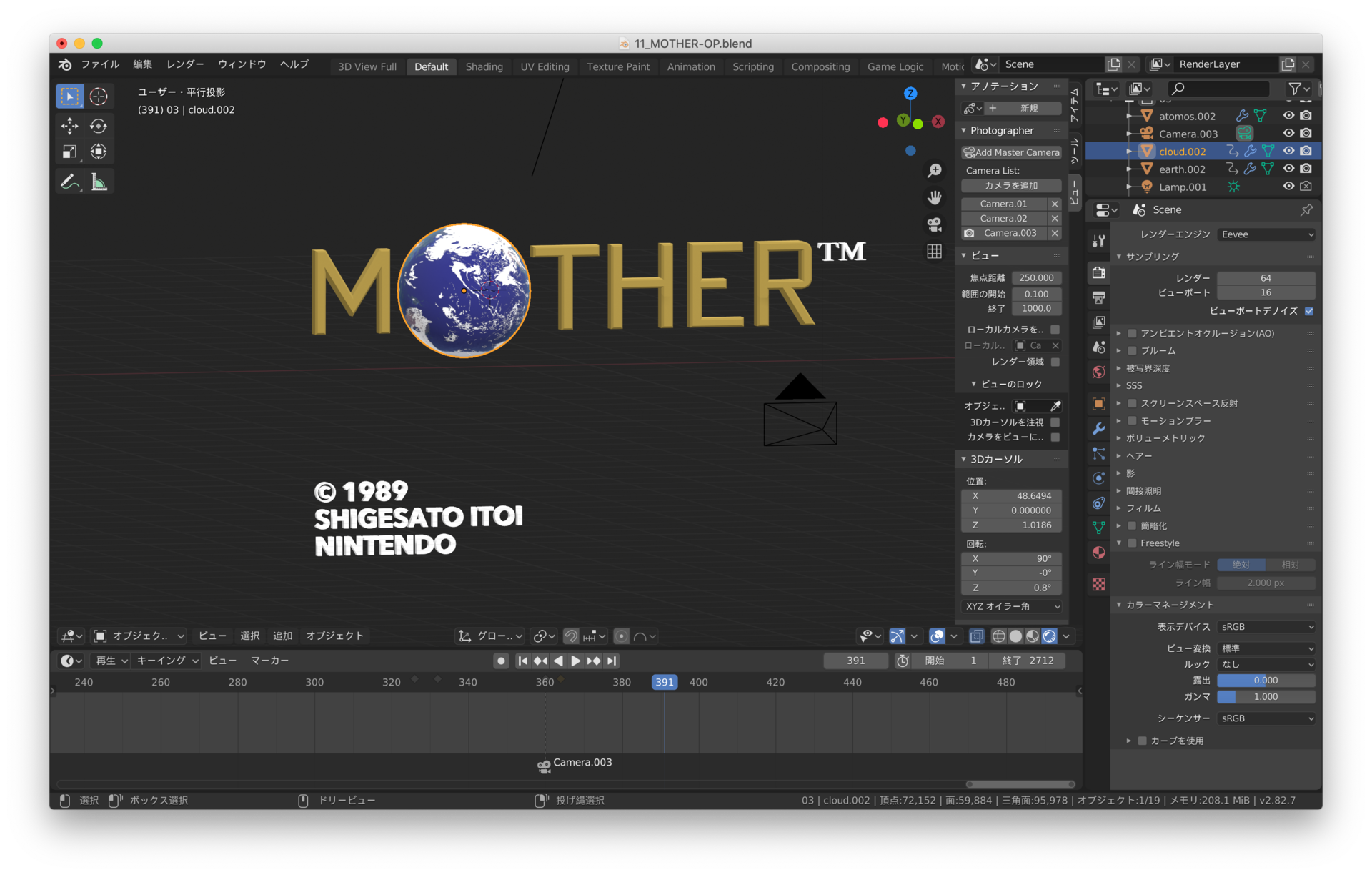The height and width of the screenshot is (875, 1372).
Task: Open the XYZ Euler rotation mode dropdown
Action: click(1011, 607)
